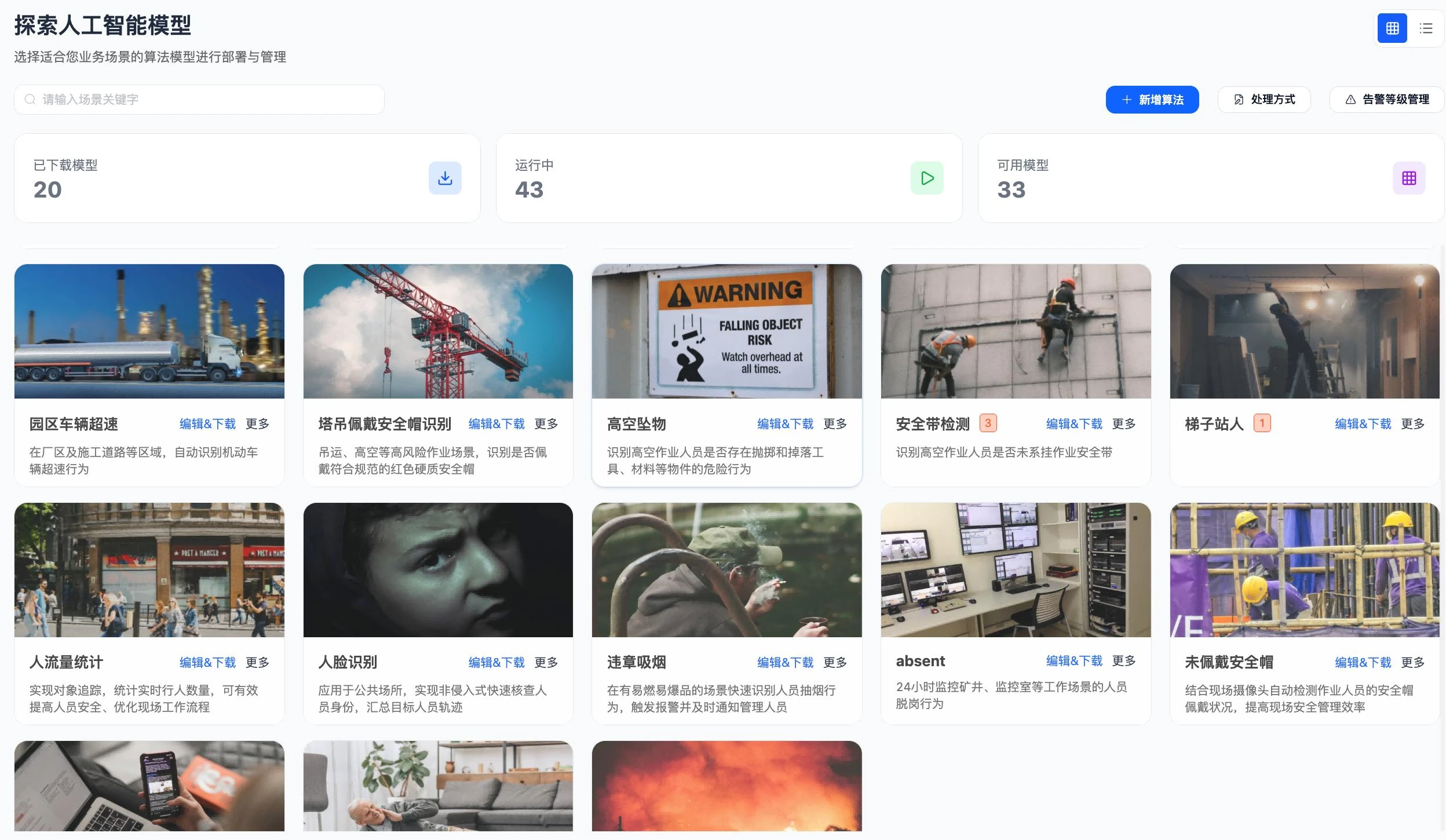Click 编辑&下载 for 人流量统计
Screen dimensions: 1446x840
point(207,662)
